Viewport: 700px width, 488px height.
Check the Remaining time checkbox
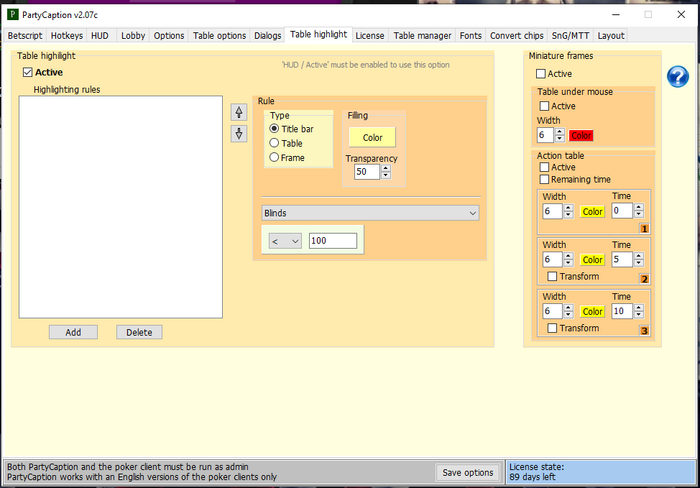pos(544,179)
